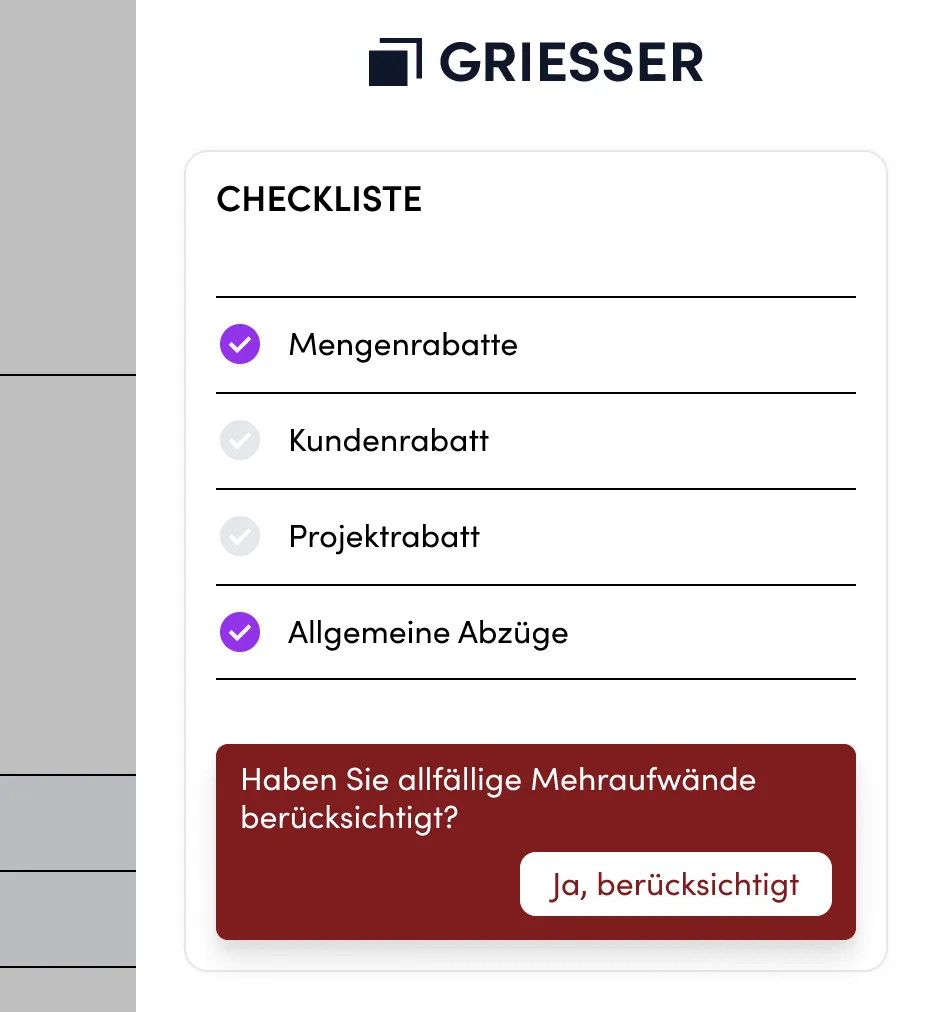
Task: Click the purple checkmark beside Allgemeine Abzüge
Action: [x=239, y=632]
